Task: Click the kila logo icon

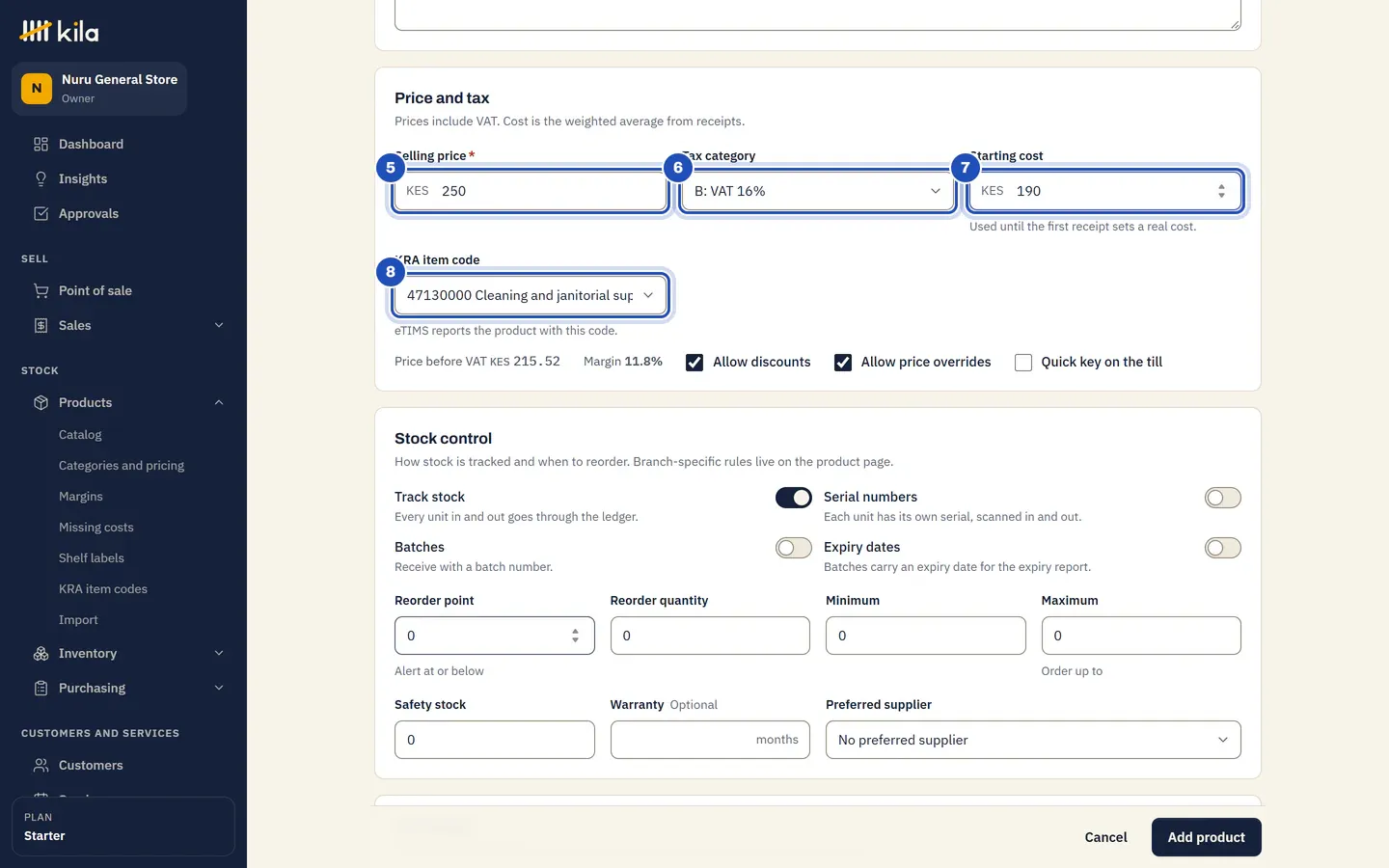Action: coord(36,32)
